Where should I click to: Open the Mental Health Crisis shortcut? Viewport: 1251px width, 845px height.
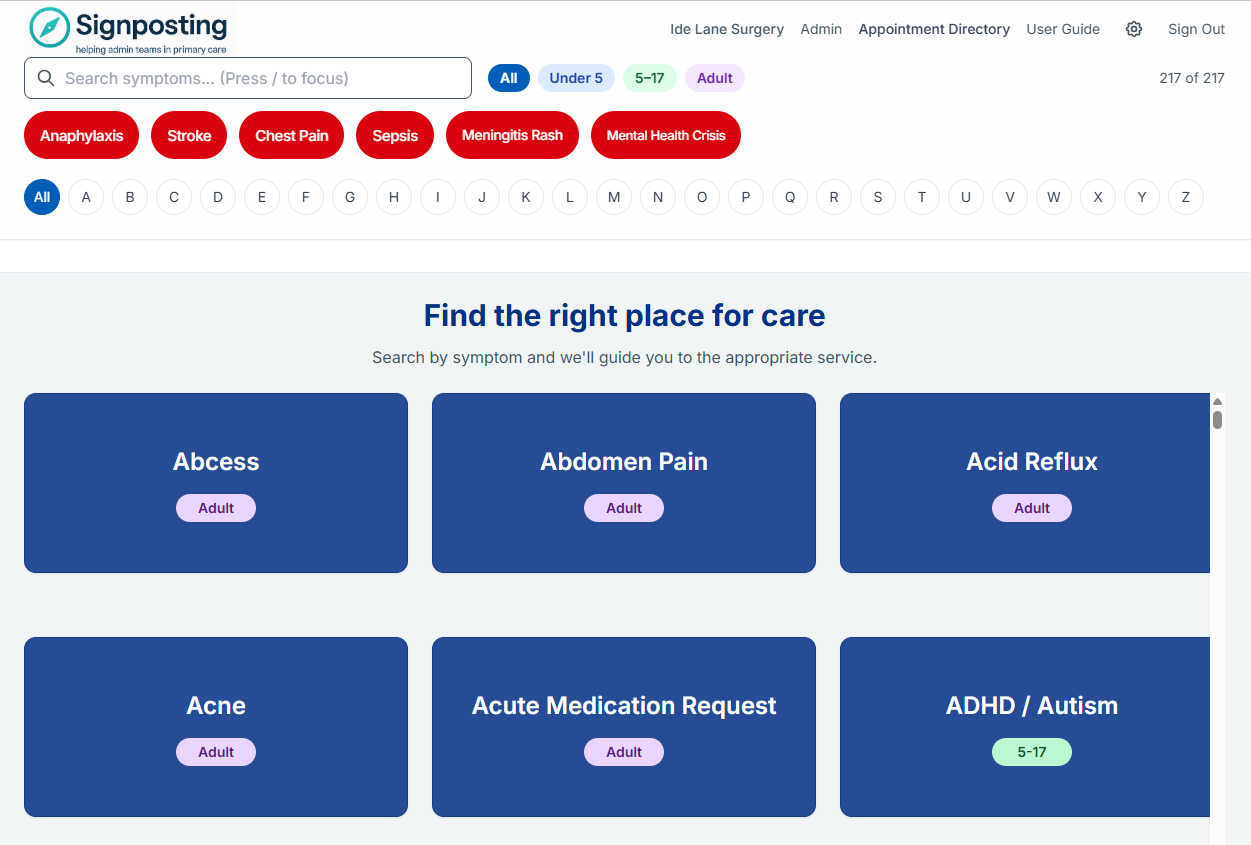(x=665, y=134)
